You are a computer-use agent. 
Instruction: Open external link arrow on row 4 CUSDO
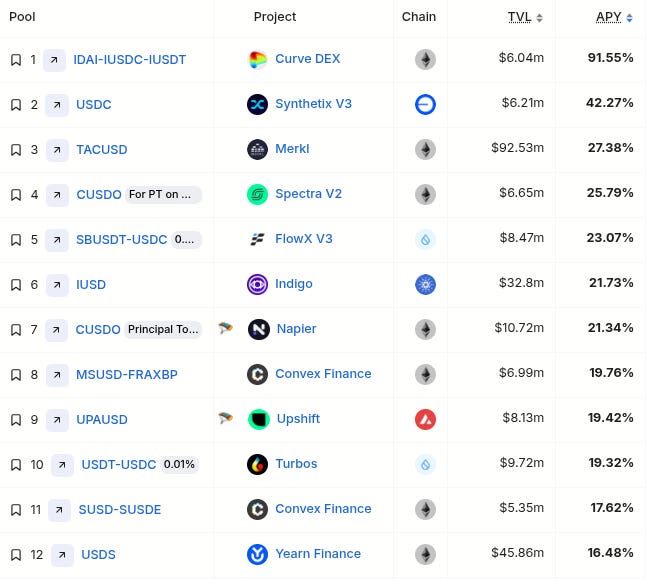(57, 195)
